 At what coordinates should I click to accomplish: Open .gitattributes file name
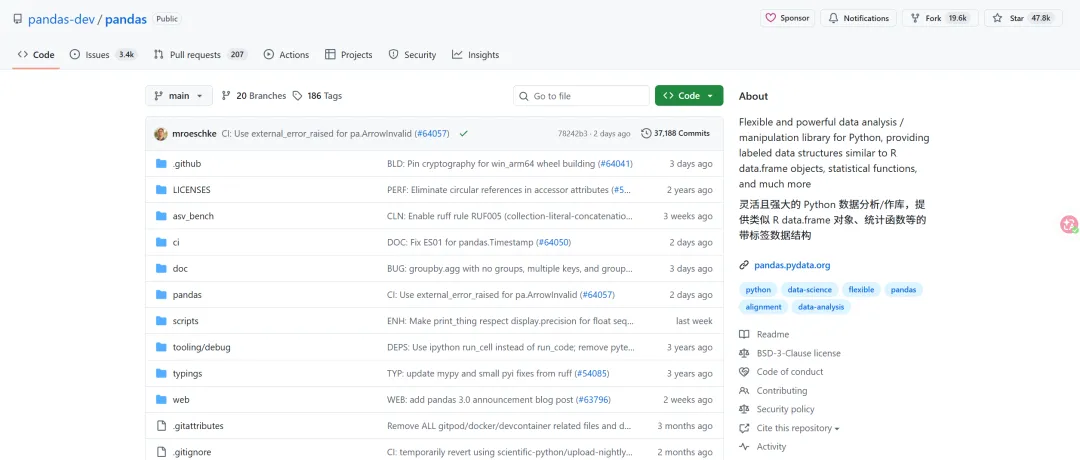pos(198,426)
